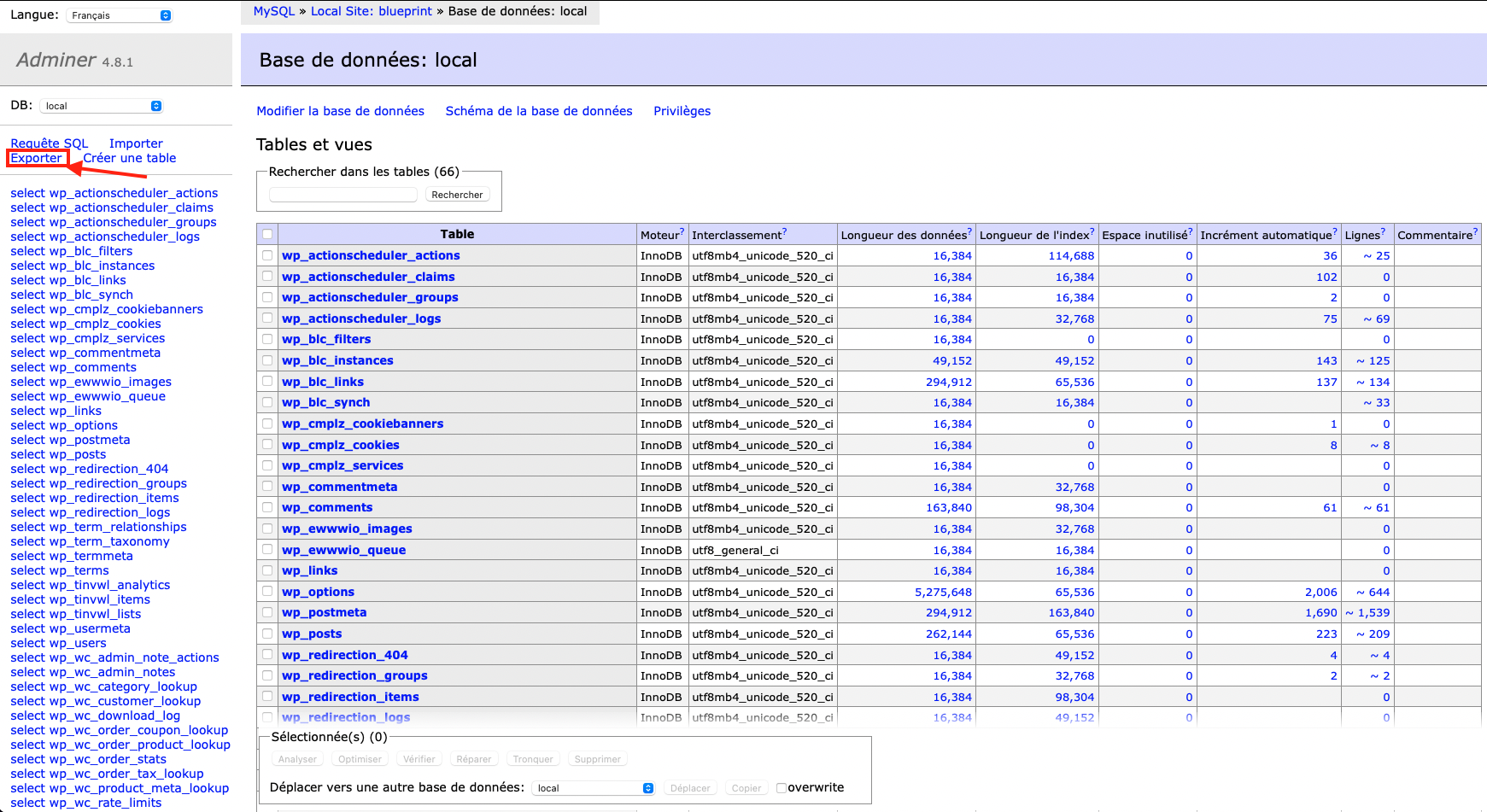
Task: Tick the wp_posts row checkbox
Action: point(267,634)
